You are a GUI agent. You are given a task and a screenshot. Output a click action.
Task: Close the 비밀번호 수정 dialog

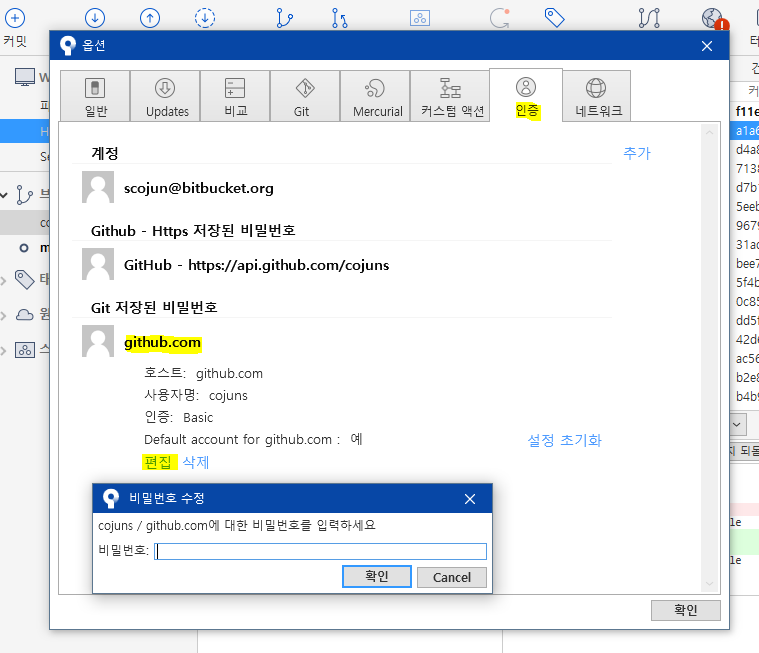[470, 499]
